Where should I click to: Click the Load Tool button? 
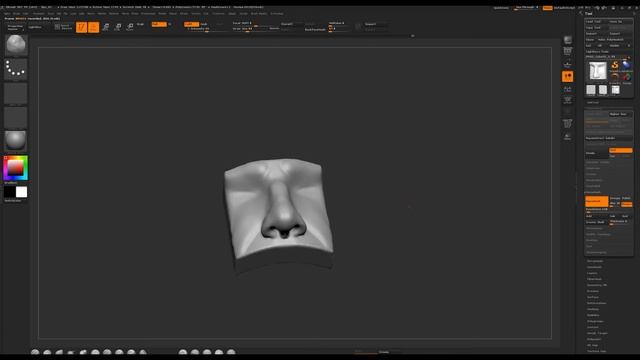coord(597,21)
